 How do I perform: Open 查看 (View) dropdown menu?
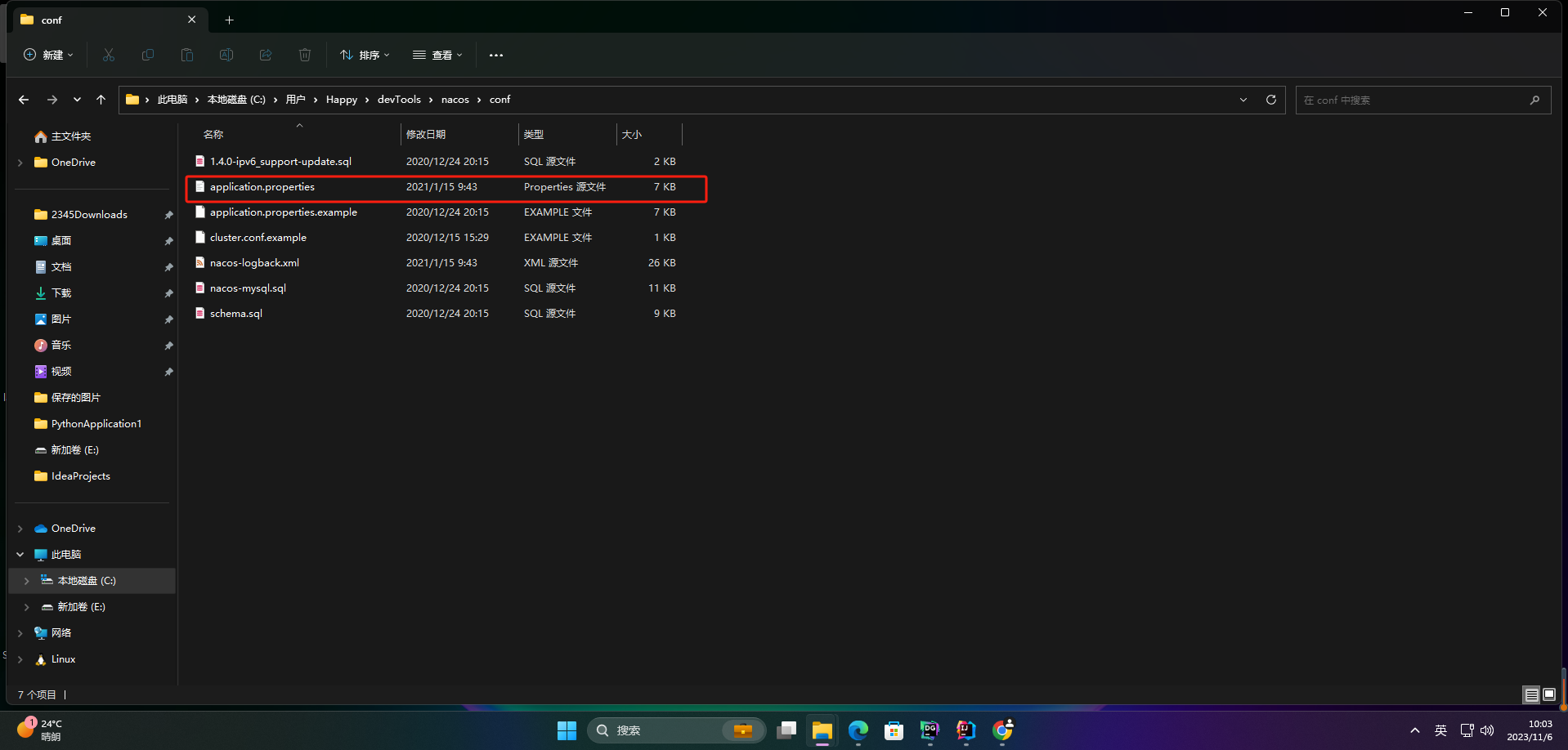(437, 55)
